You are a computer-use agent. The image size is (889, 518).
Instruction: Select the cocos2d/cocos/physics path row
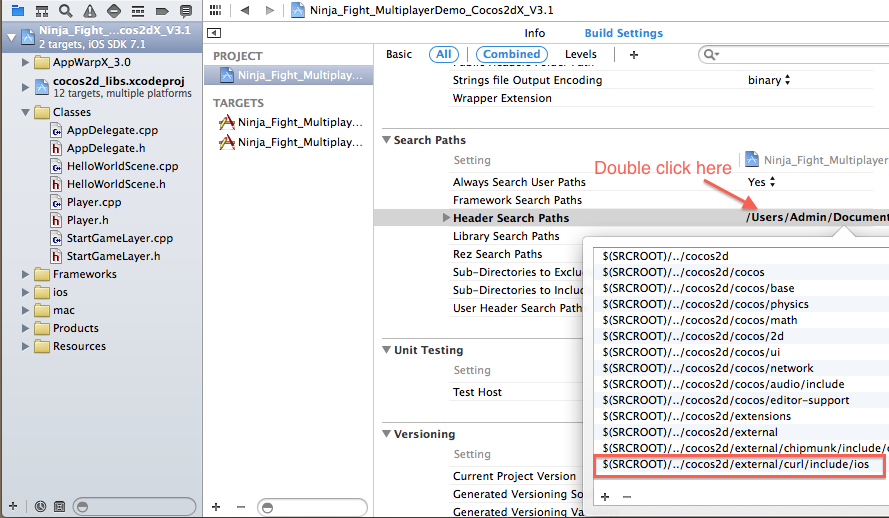point(742,304)
